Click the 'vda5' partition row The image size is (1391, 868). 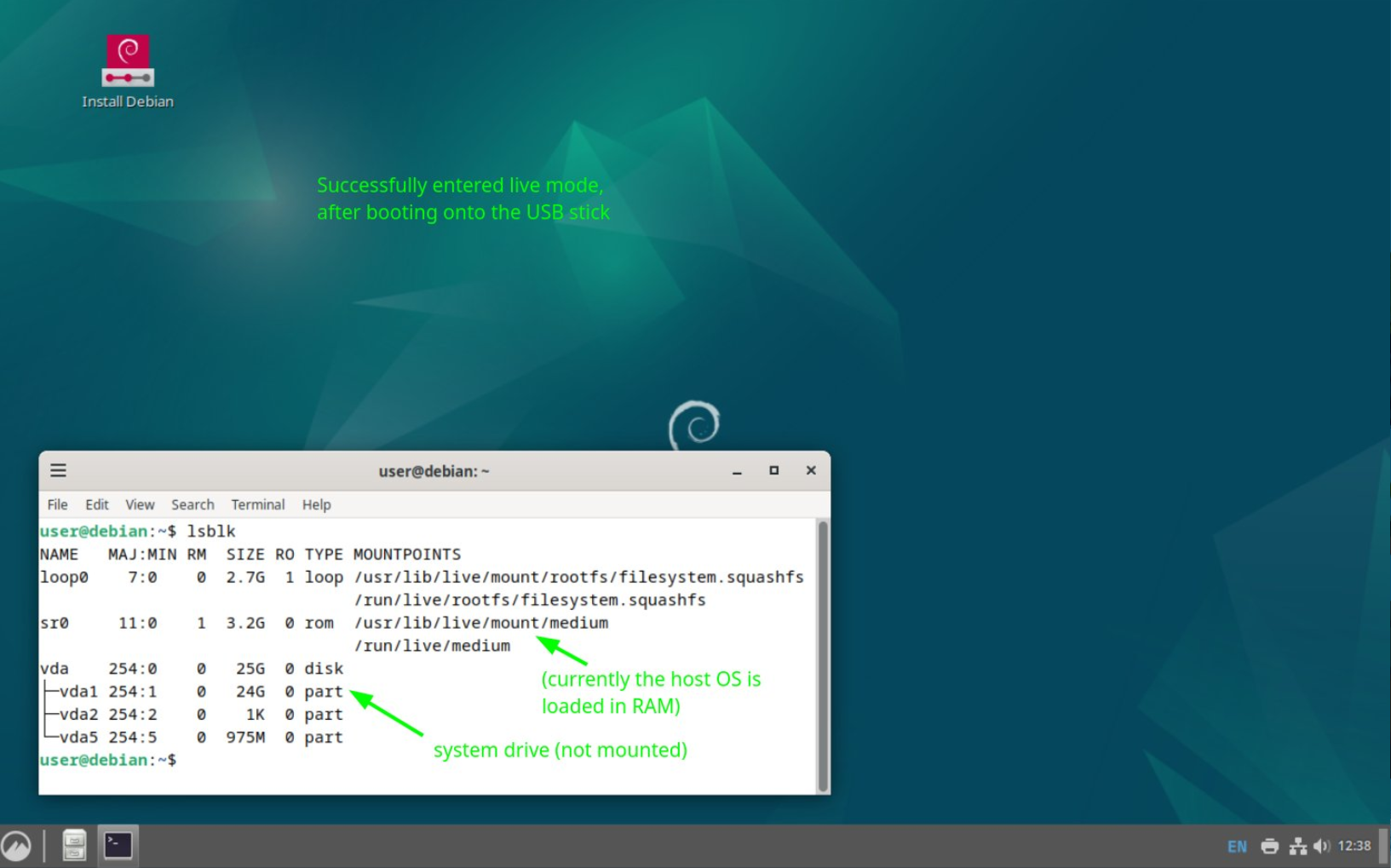(192, 738)
